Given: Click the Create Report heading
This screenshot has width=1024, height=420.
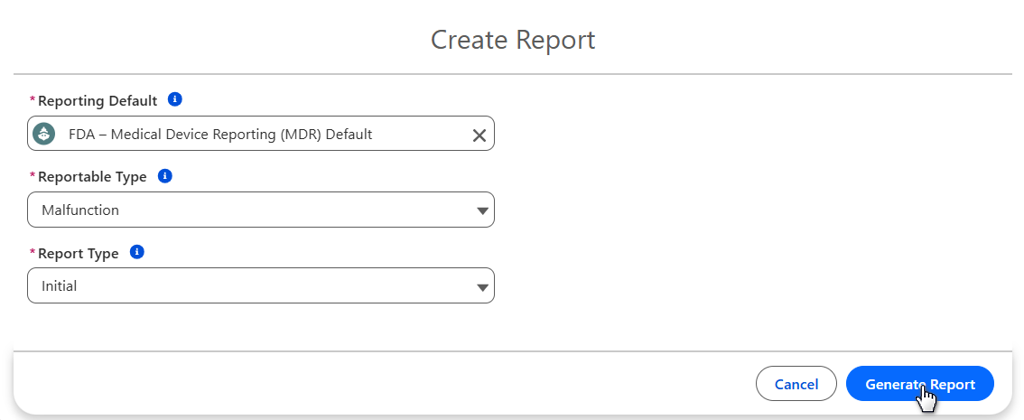Looking at the screenshot, I should coord(512,40).
